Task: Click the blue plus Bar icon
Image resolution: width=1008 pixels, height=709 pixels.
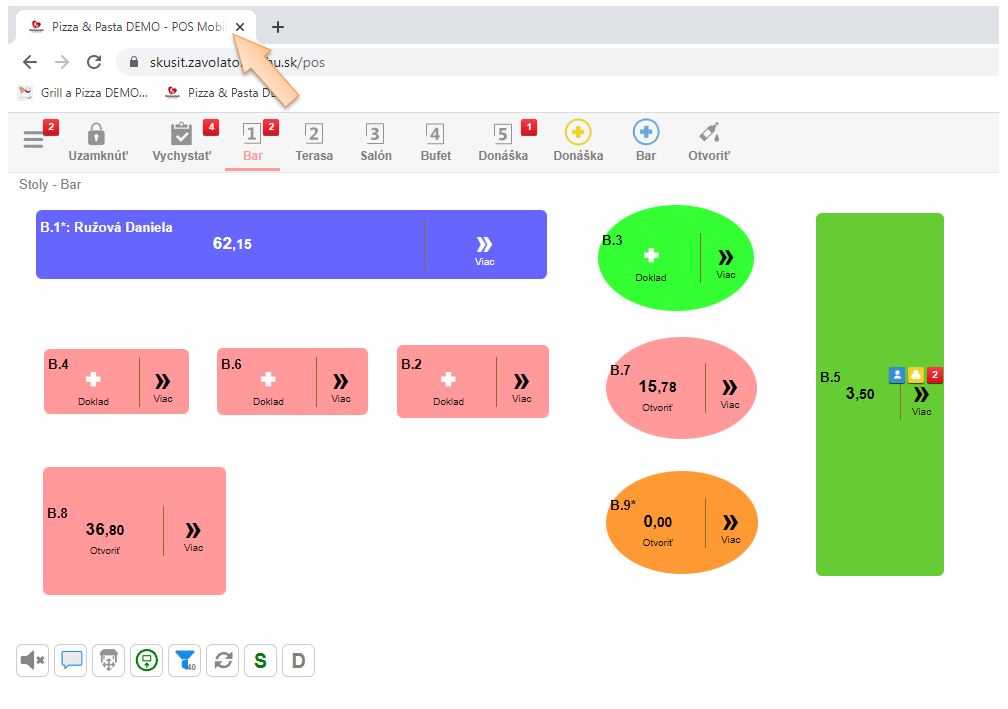Action: click(x=646, y=133)
